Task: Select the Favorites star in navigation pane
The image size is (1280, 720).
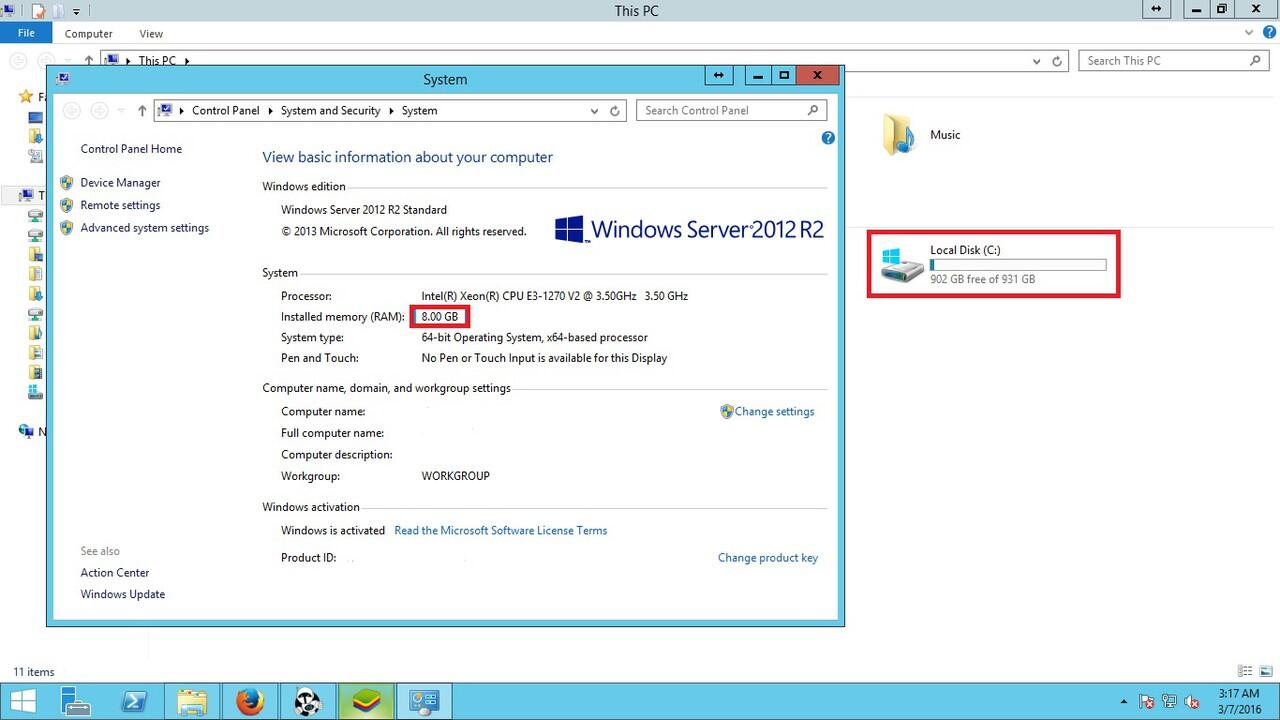Action: 26,97
